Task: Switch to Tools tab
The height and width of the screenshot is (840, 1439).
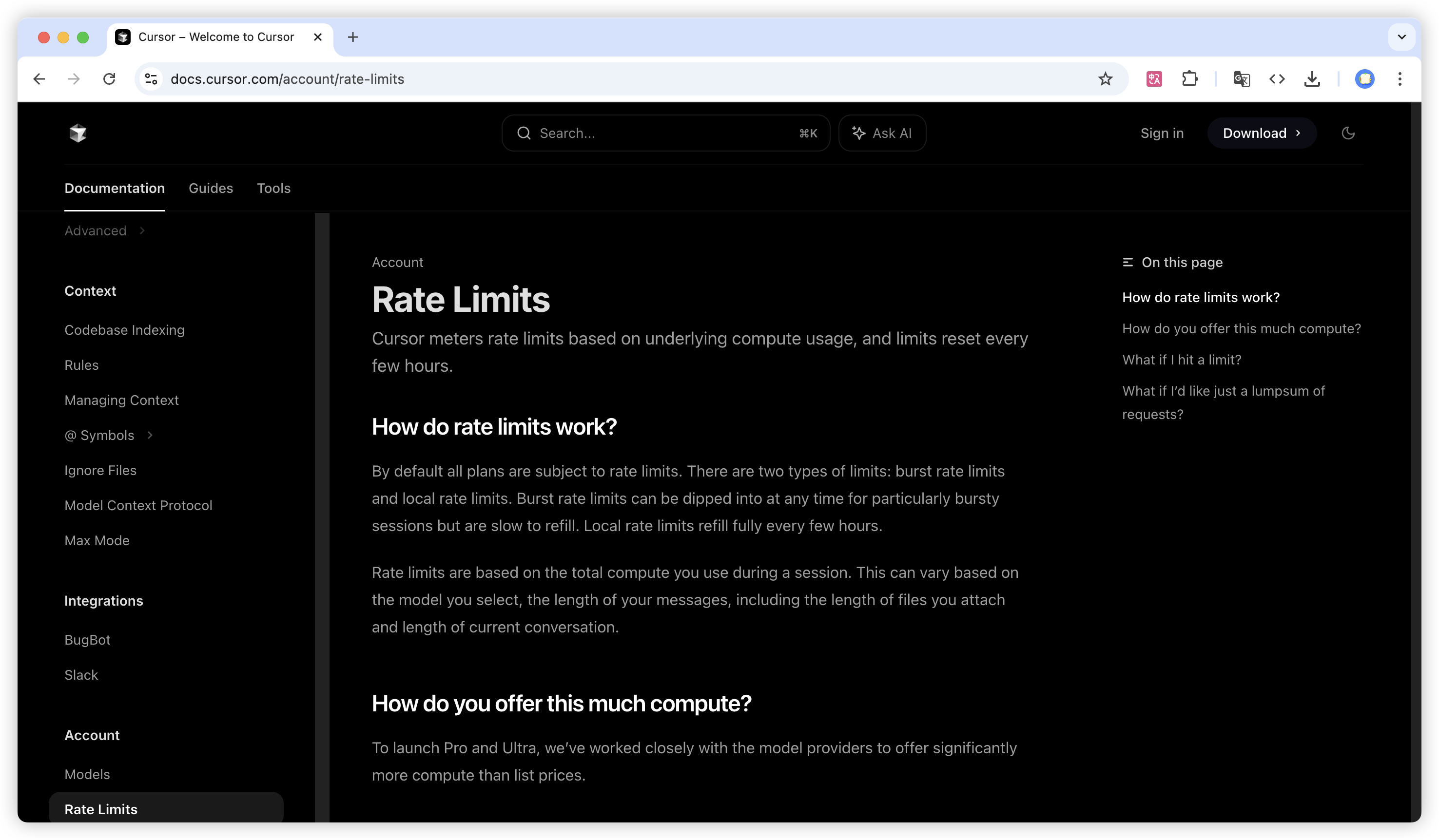Action: click(x=273, y=188)
